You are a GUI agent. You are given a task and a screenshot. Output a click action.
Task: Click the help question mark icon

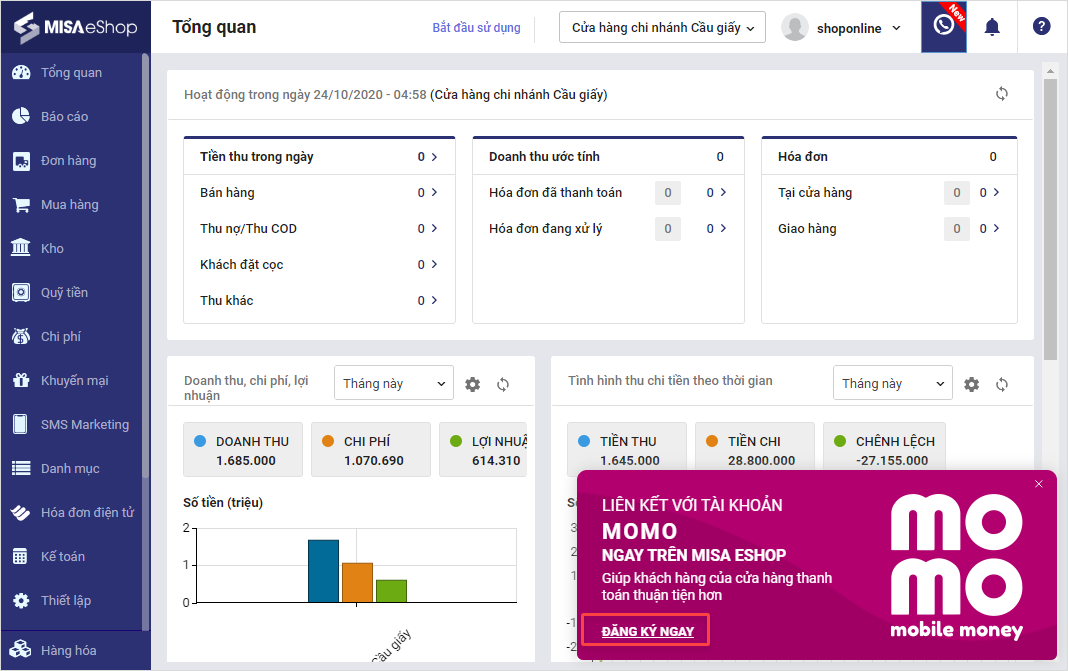coord(1041,27)
